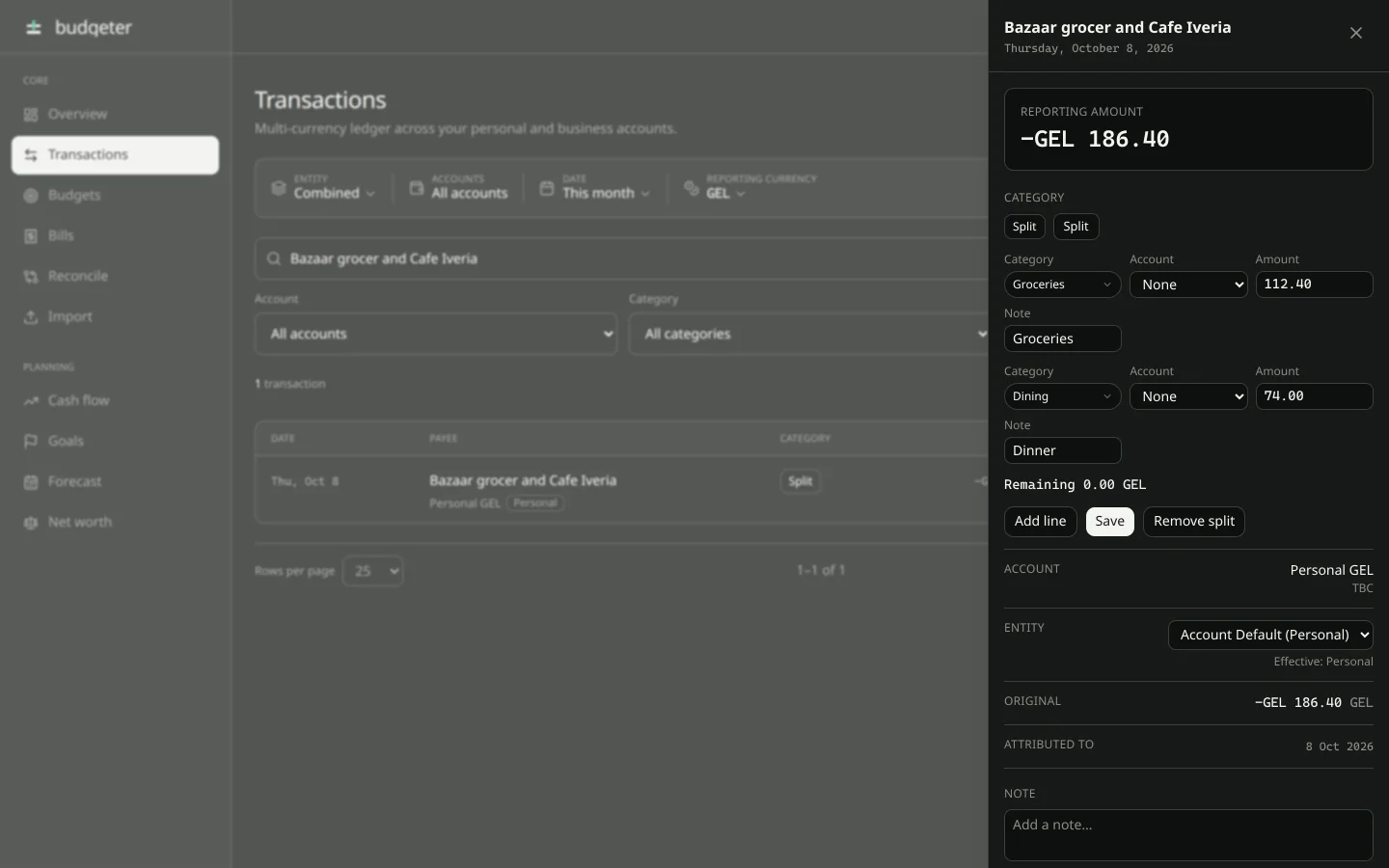Viewport: 1389px width, 868px height.
Task: Open the Account dropdown on the Groceries line
Action: (1188, 285)
